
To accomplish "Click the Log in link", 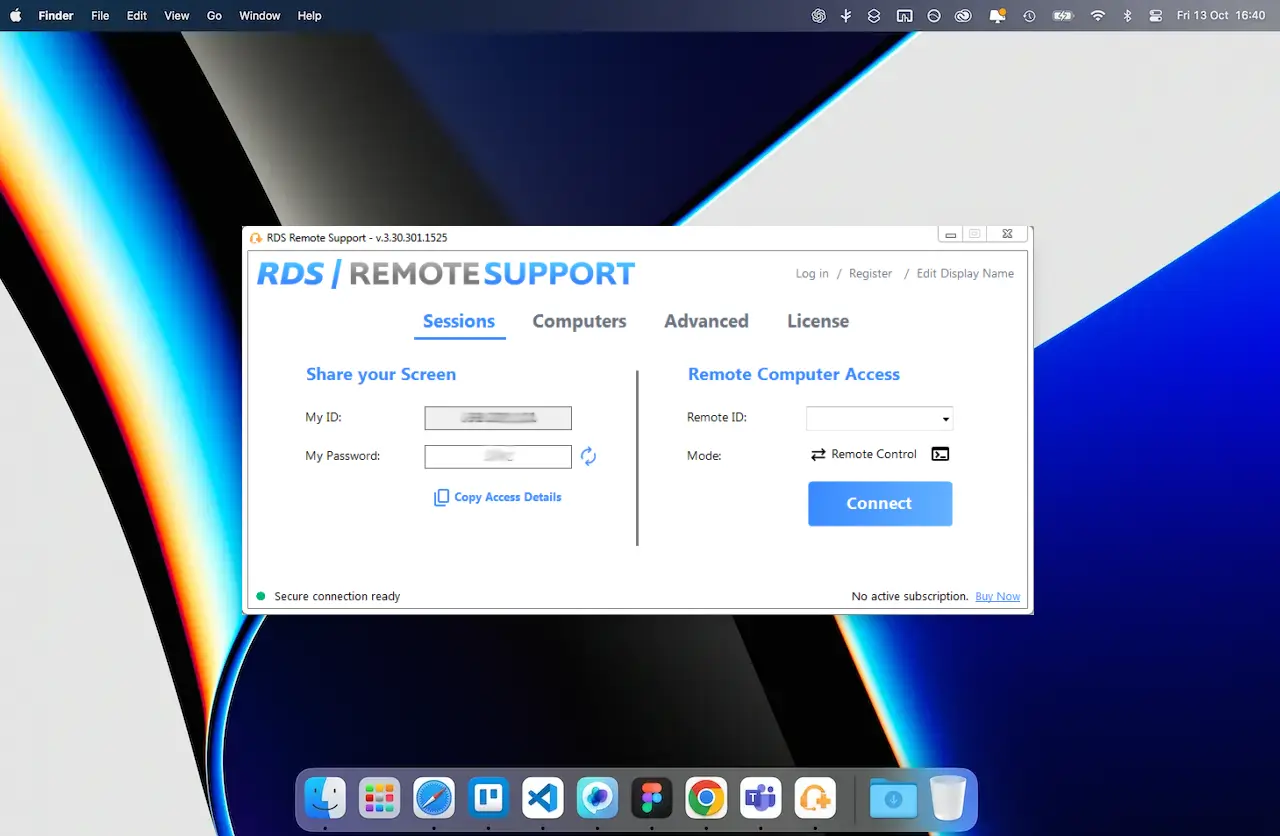I will point(811,273).
